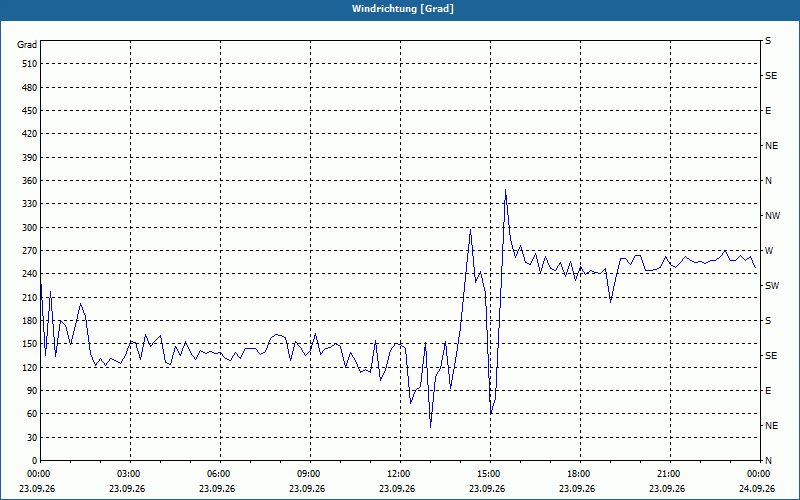The height and width of the screenshot is (500, 800).
Task: Click the 24.09.26 date label
Action: (757, 489)
